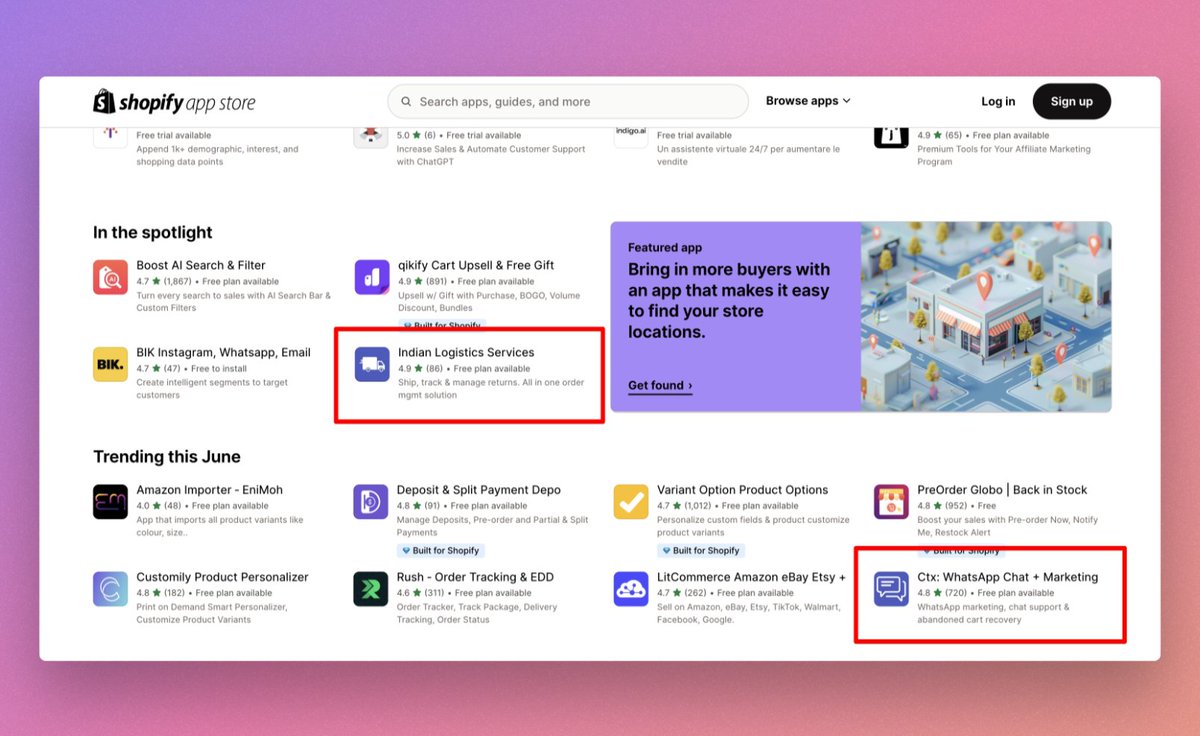Open Amazon Importer - EniMoh title

210,490
